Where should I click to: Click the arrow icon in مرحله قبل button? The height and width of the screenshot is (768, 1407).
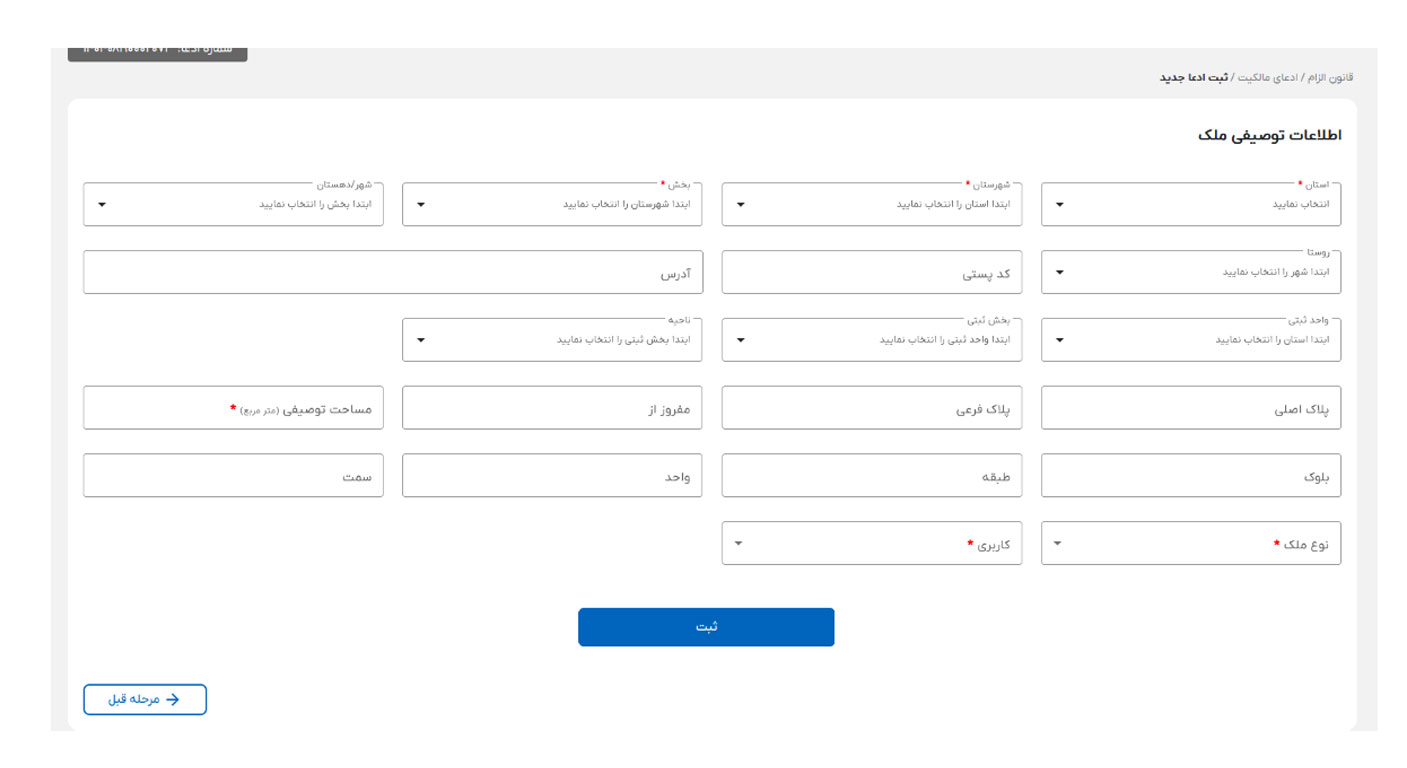(172, 700)
